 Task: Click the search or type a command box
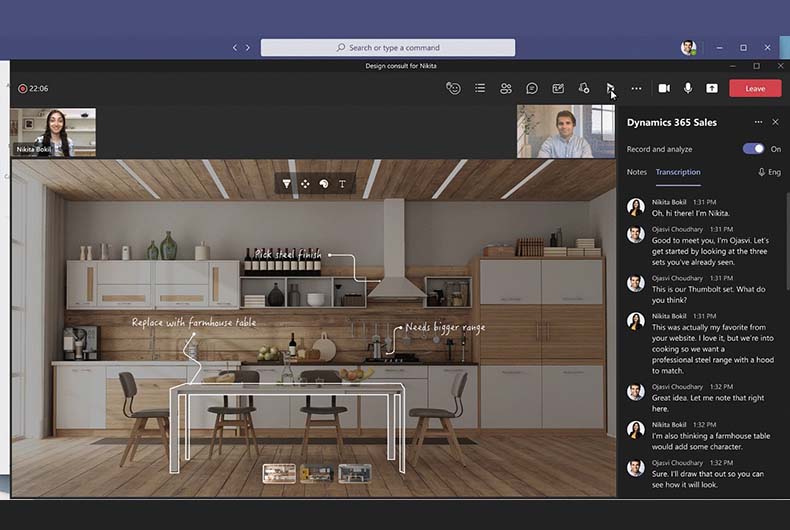coord(388,47)
